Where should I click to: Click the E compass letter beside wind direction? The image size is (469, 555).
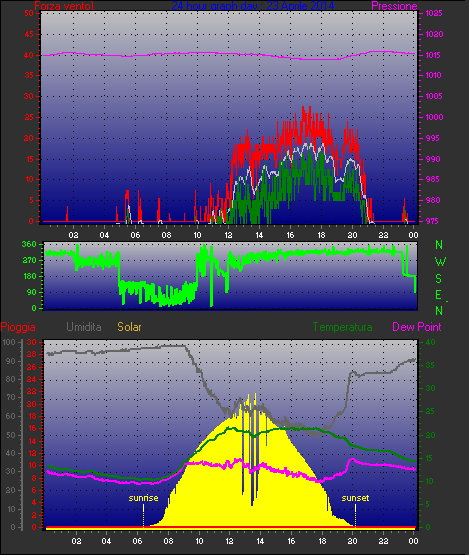(439, 295)
